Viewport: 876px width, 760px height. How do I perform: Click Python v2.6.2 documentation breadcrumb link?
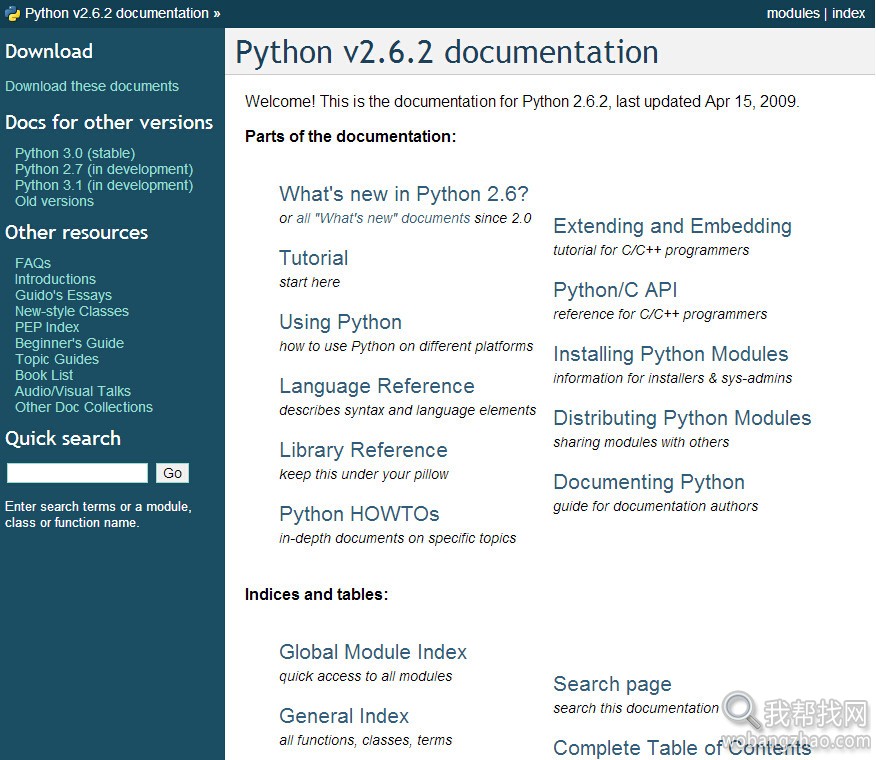pyautogui.click(x=117, y=13)
